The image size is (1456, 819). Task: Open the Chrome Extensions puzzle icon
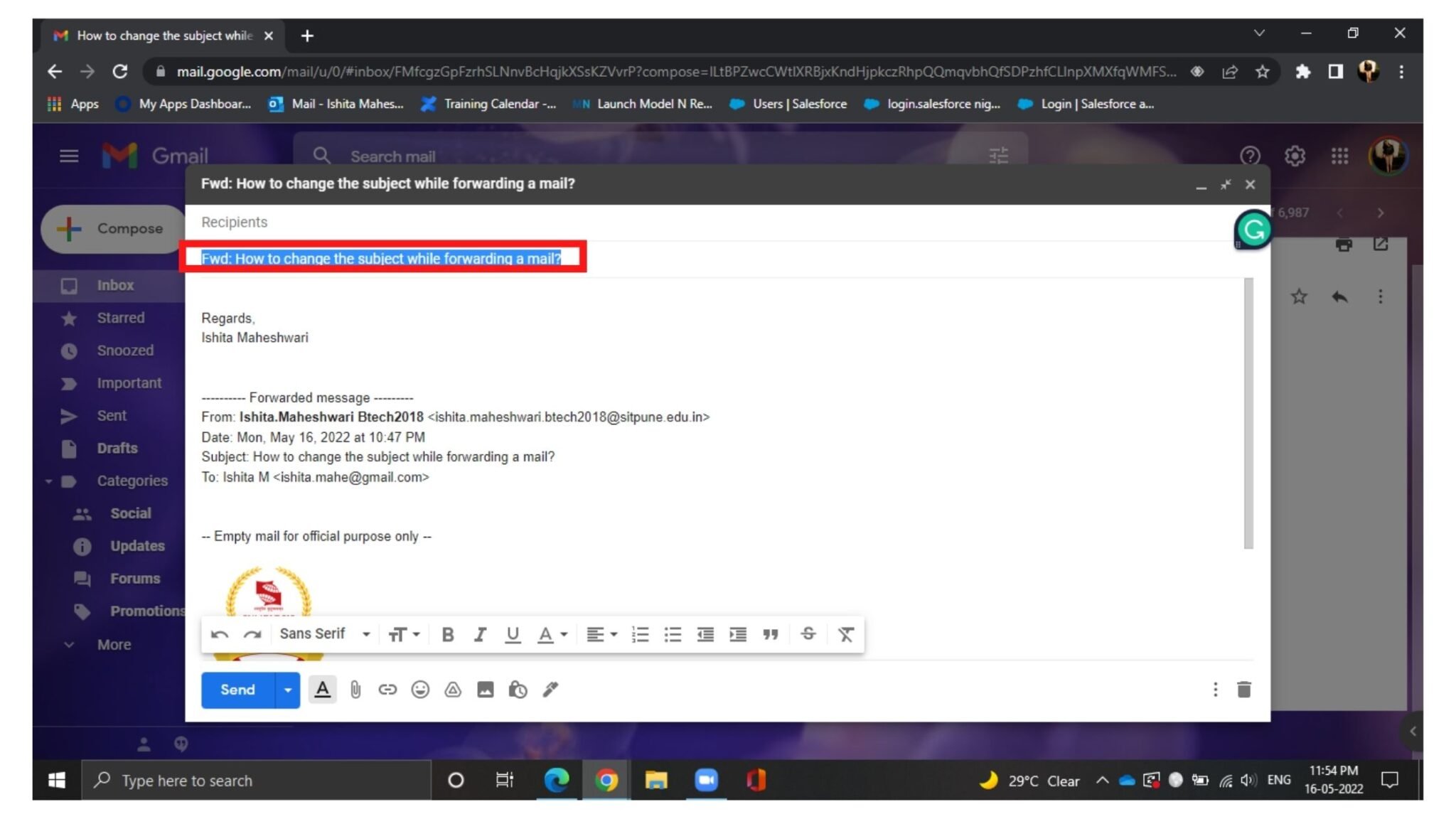click(1302, 72)
